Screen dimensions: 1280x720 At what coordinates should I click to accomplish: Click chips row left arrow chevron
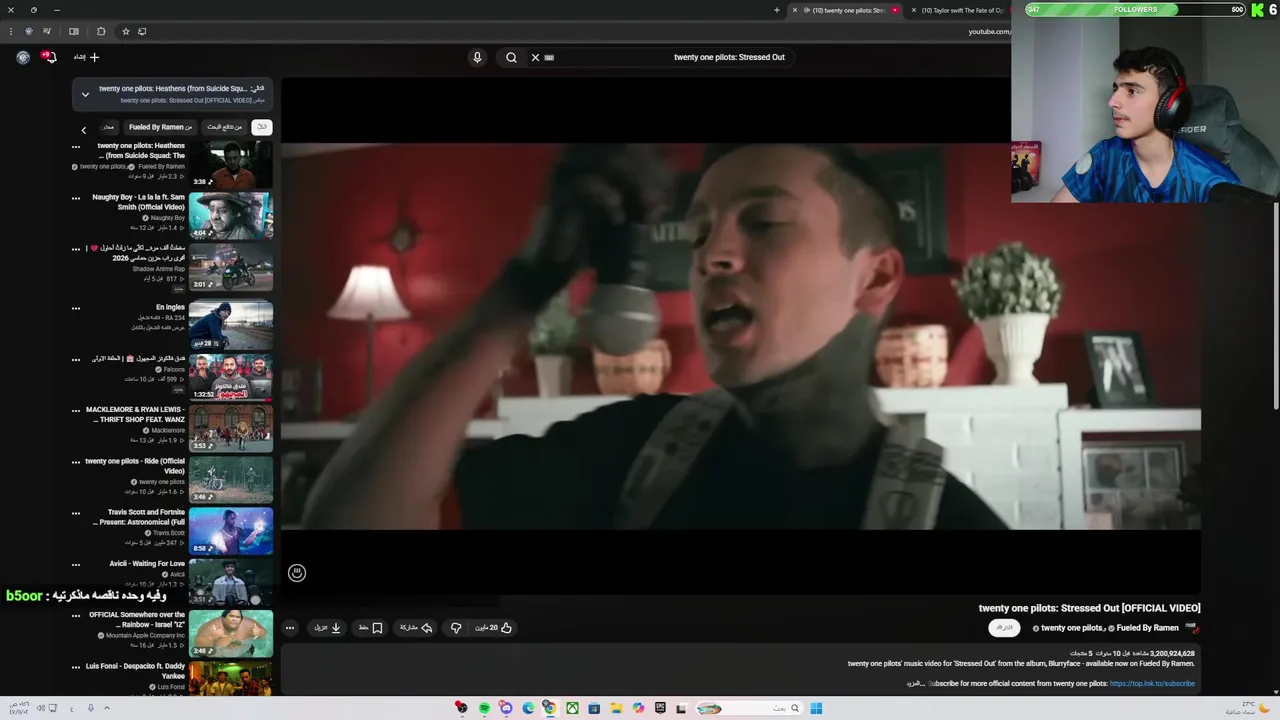coord(84,130)
